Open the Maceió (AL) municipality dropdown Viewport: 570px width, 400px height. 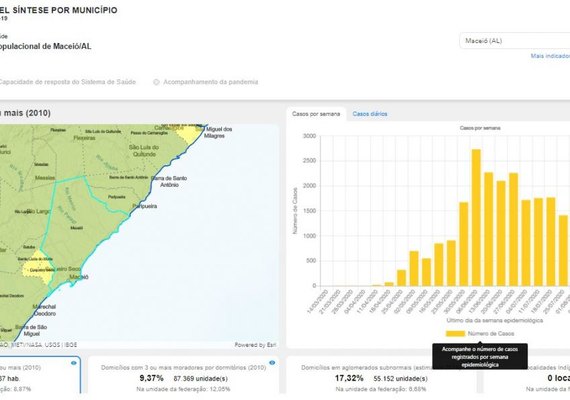515,41
